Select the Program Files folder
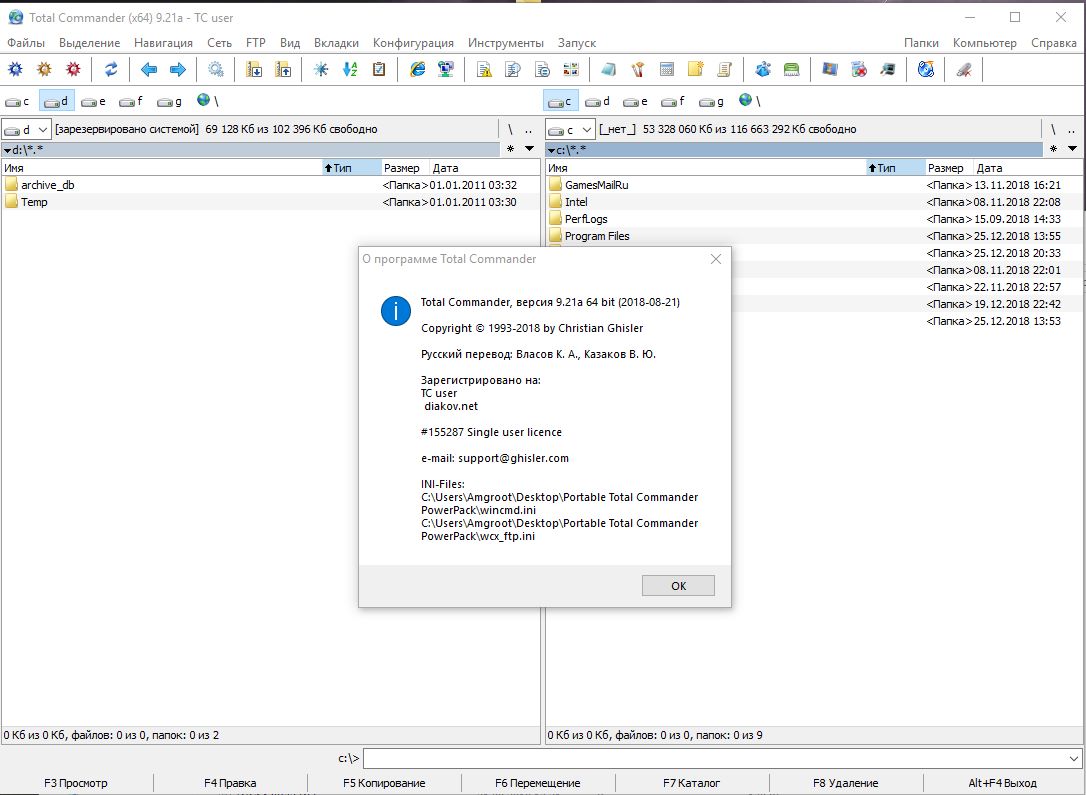 [814, 236]
